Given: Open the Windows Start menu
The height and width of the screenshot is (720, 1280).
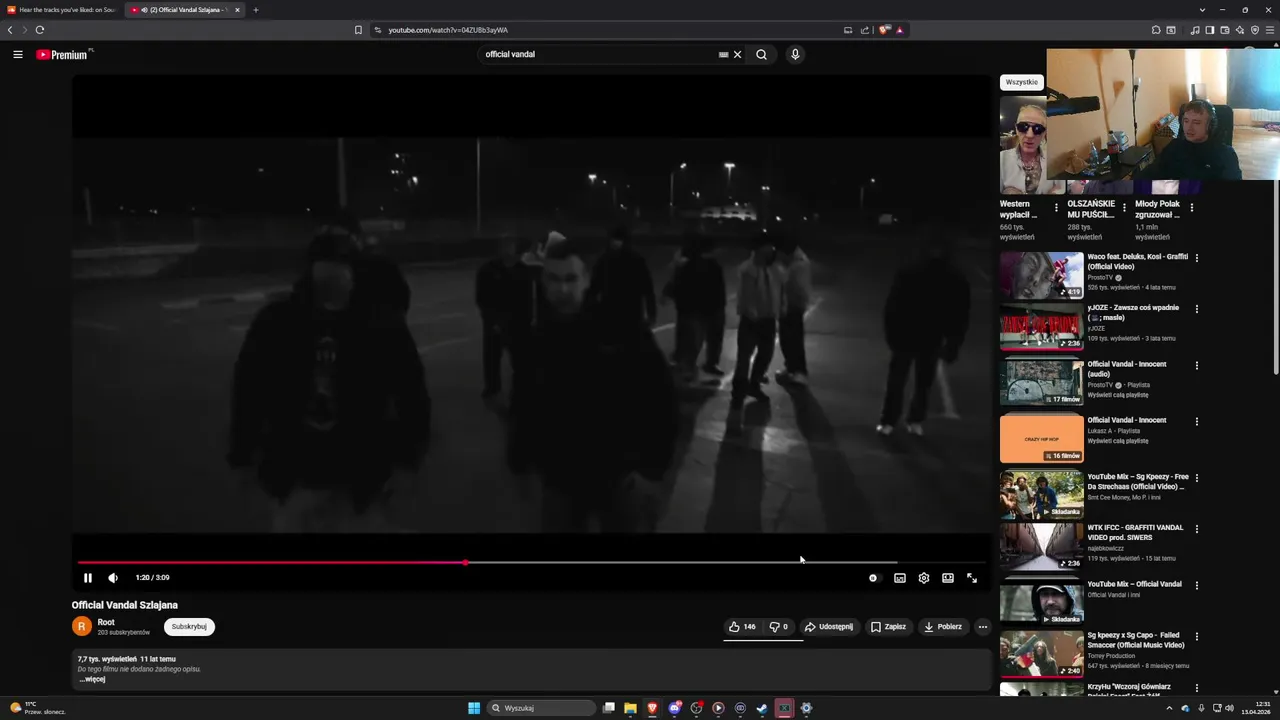Looking at the screenshot, I should tap(474, 708).
